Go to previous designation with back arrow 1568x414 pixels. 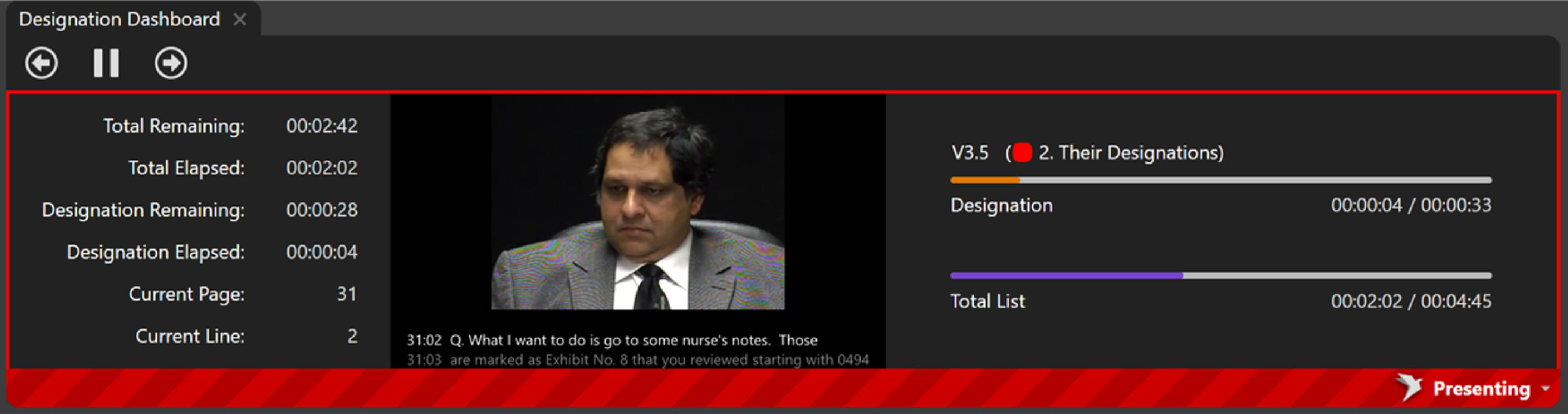pyautogui.click(x=41, y=63)
